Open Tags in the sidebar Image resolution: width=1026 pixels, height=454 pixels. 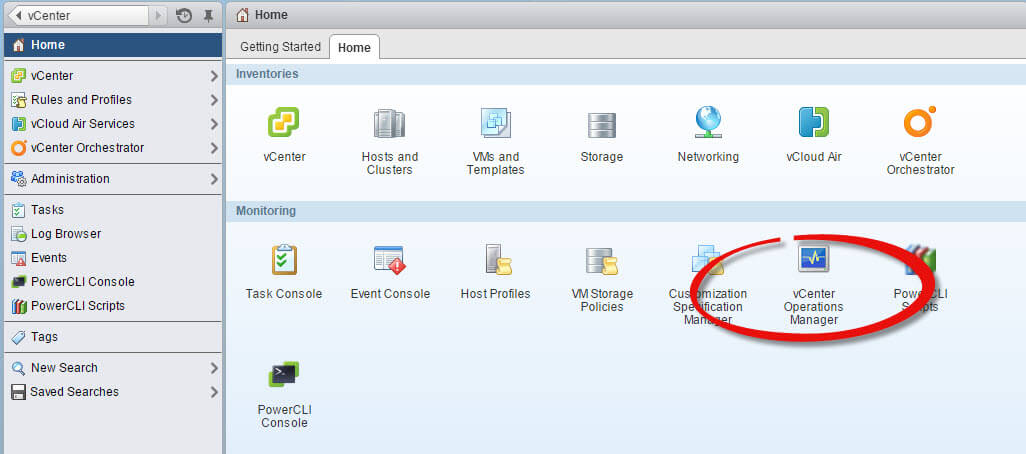click(113, 336)
